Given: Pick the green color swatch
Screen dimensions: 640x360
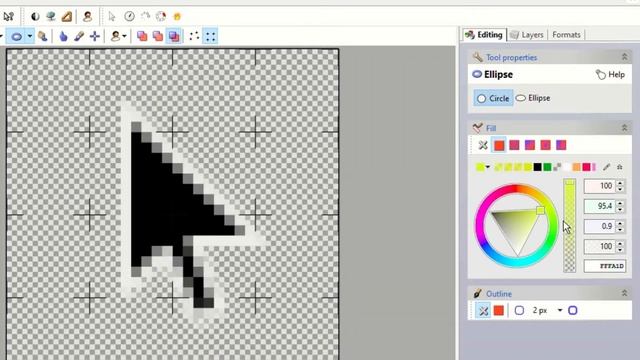Looking at the screenshot, I should click(547, 167).
